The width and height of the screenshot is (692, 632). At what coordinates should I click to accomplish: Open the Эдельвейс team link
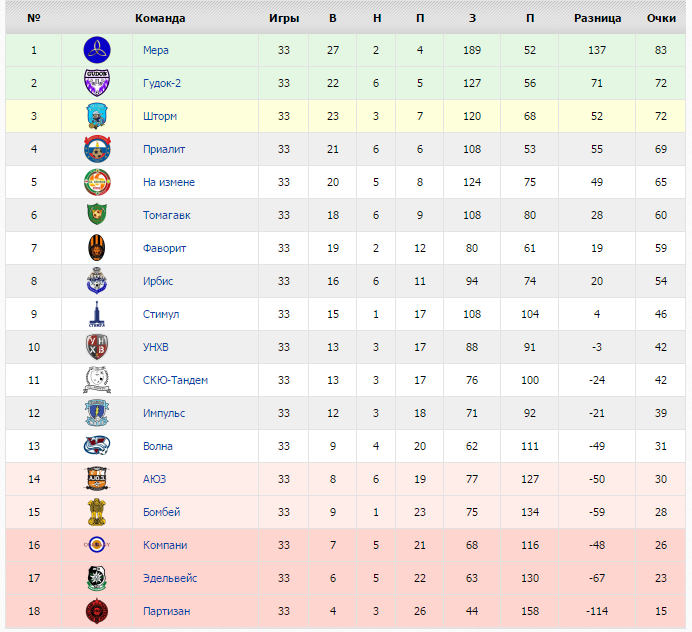pos(169,578)
